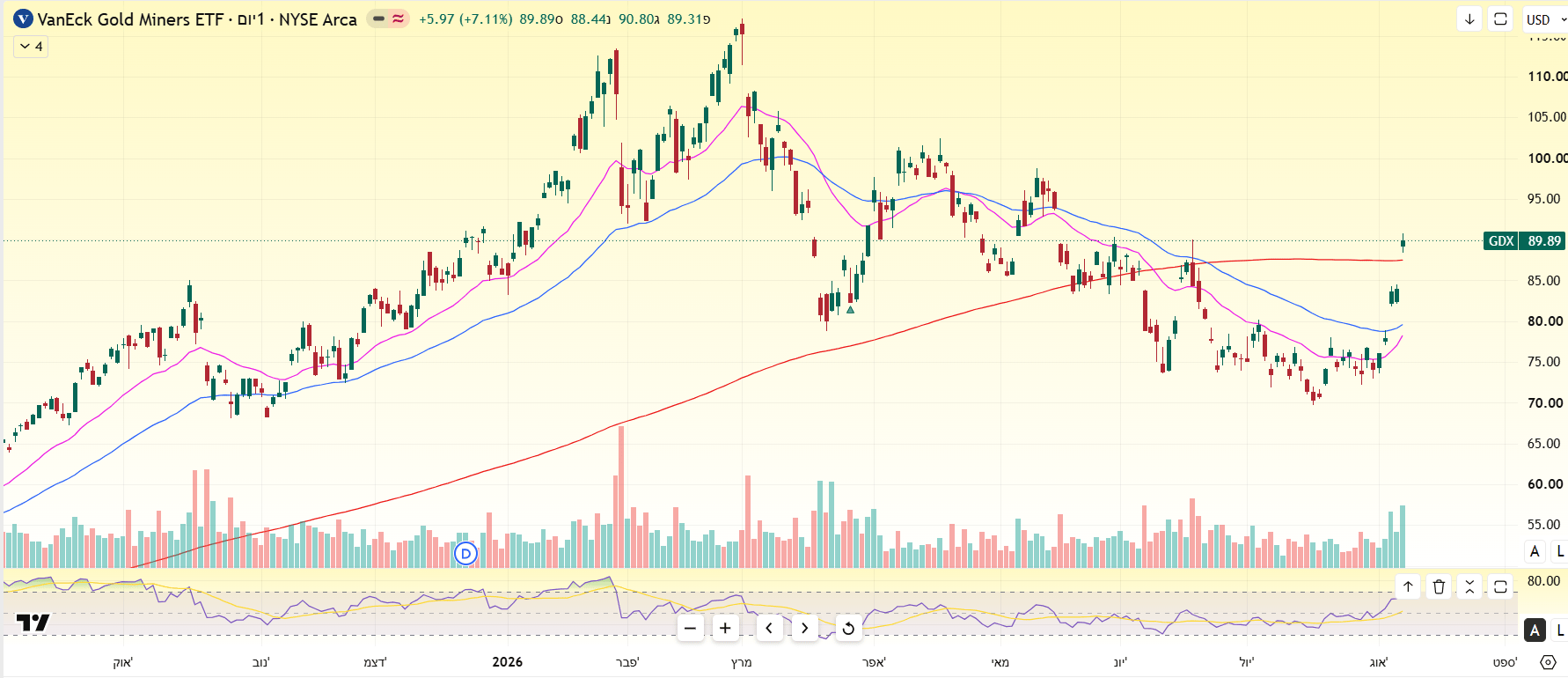This screenshot has width=1568, height=678.
Task: Delete the RSI indicator pane
Action: pyautogui.click(x=1439, y=586)
